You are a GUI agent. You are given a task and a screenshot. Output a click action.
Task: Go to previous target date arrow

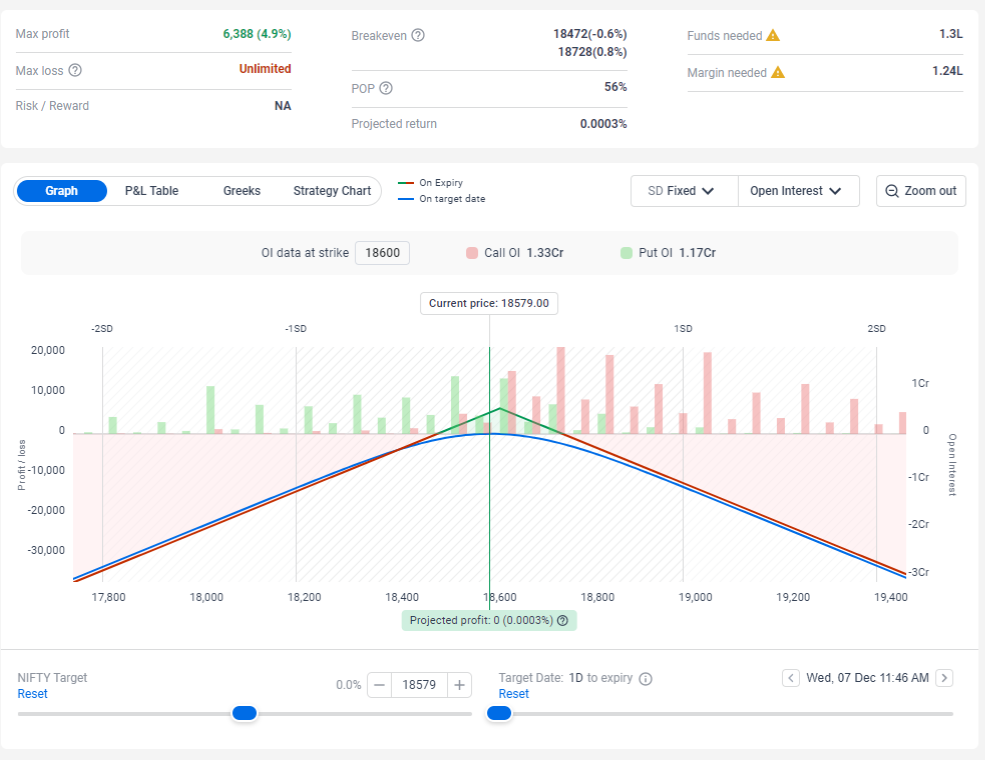pos(791,678)
